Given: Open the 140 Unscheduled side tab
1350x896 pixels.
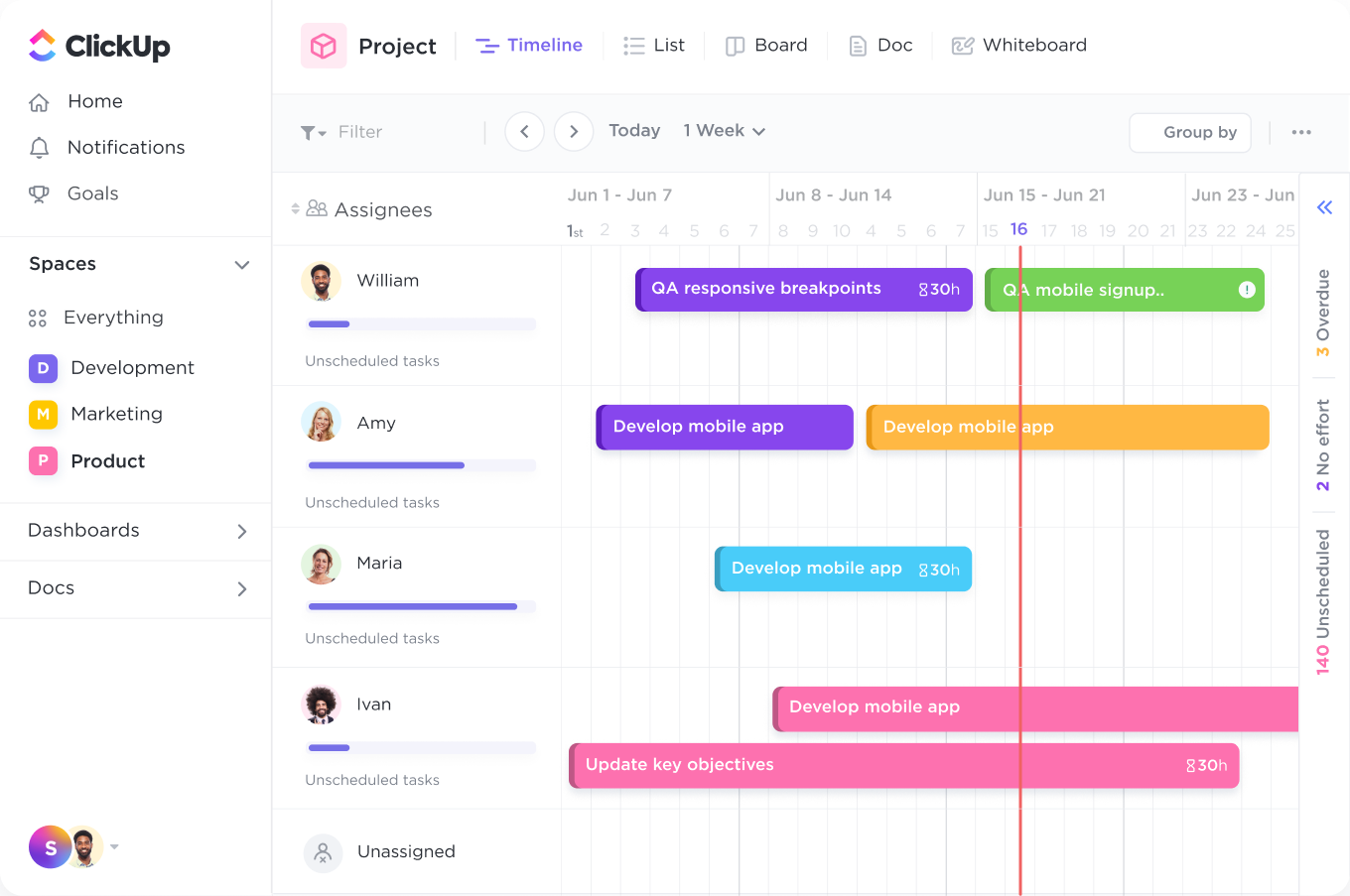Looking at the screenshot, I should (1323, 601).
